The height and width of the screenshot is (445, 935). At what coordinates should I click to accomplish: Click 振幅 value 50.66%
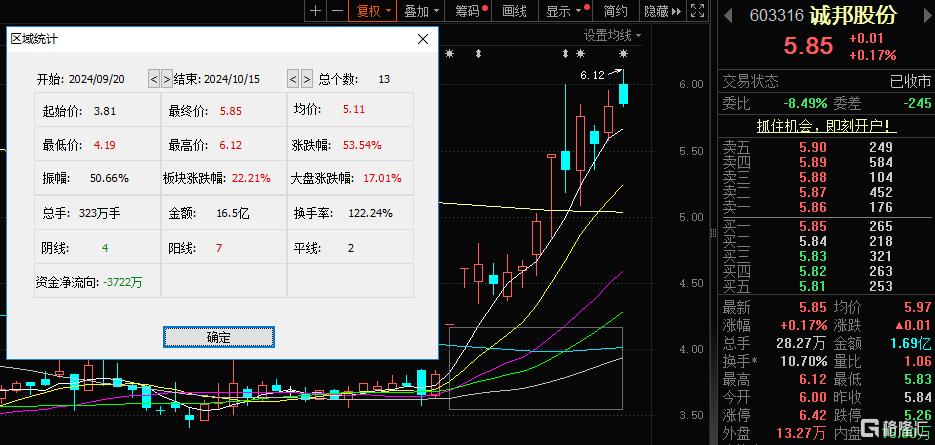coord(109,178)
